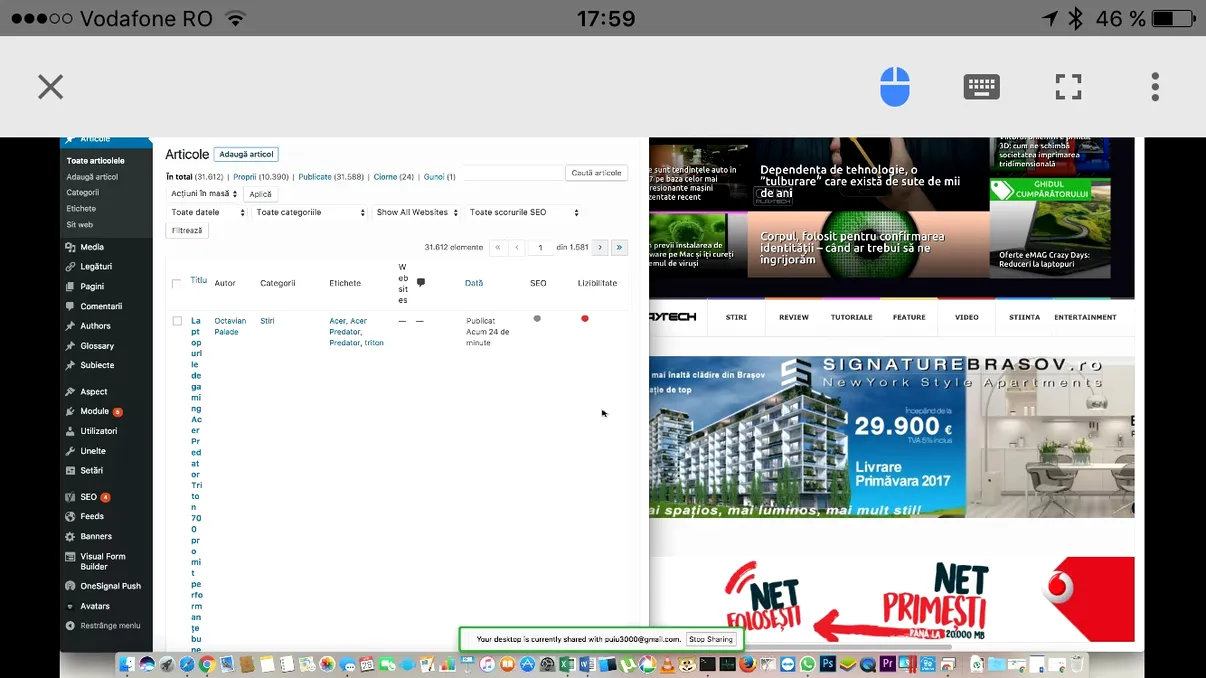Image resolution: width=1206 pixels, height=678 pixels.
Task: Open the Subiecte sidebar menu
Action: click(98, 366)
